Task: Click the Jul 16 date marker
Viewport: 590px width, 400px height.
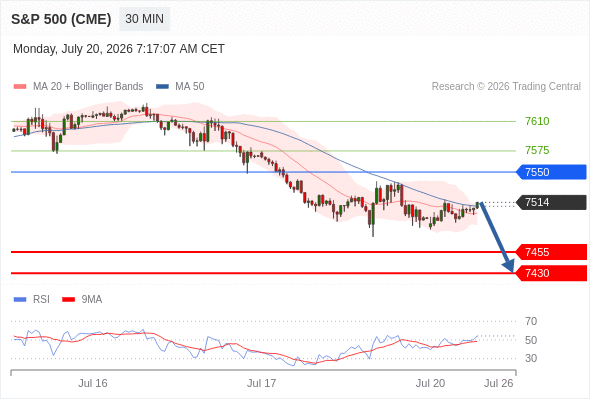Action: tap(93, 383)
